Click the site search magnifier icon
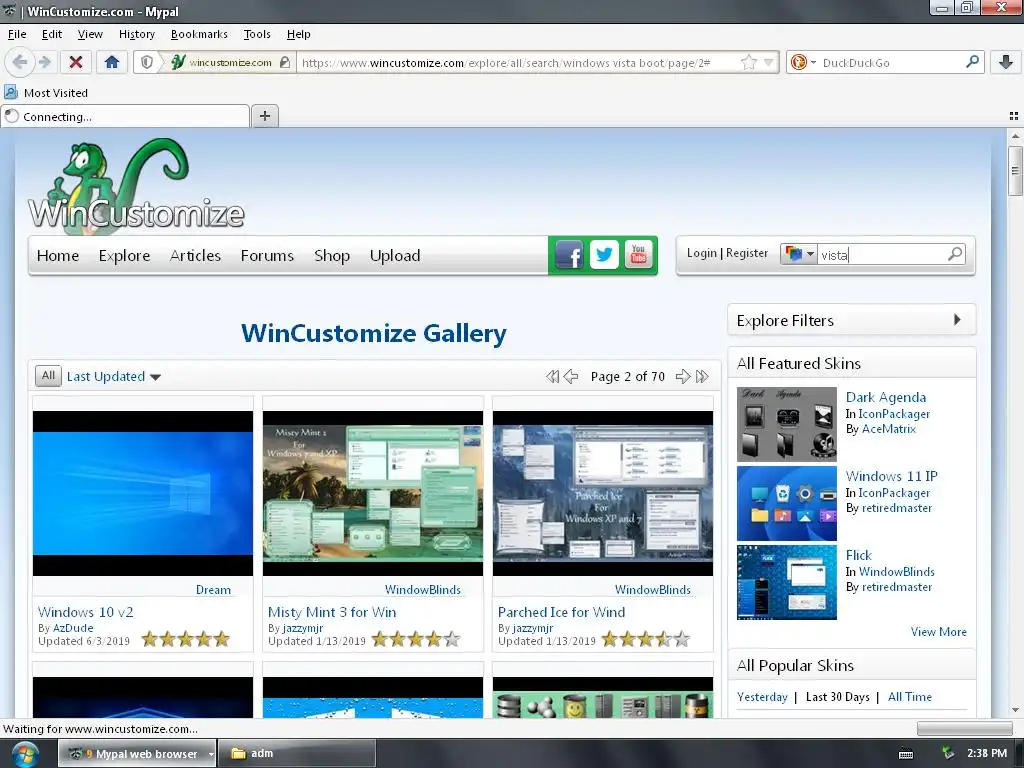Screen dimensions: 1024x768 point(955,254)
